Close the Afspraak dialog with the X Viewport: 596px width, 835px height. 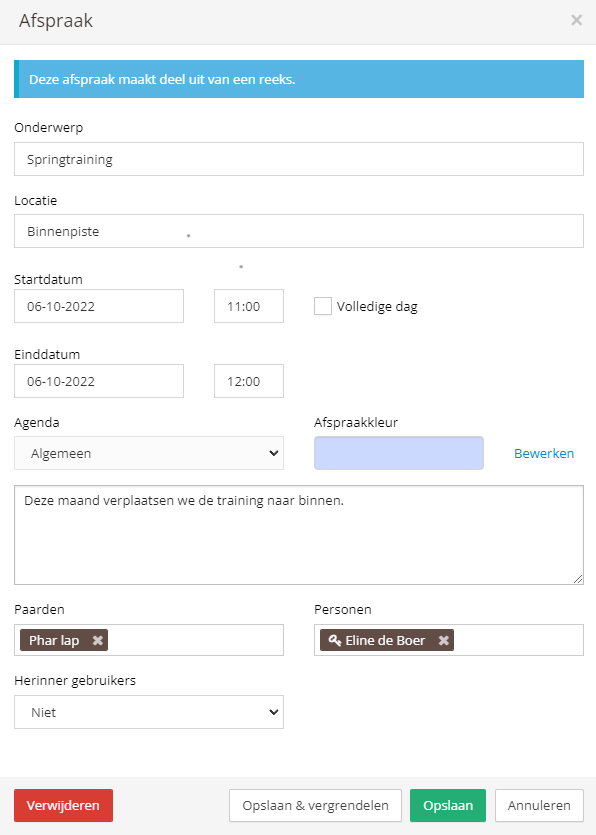[576, 20]
